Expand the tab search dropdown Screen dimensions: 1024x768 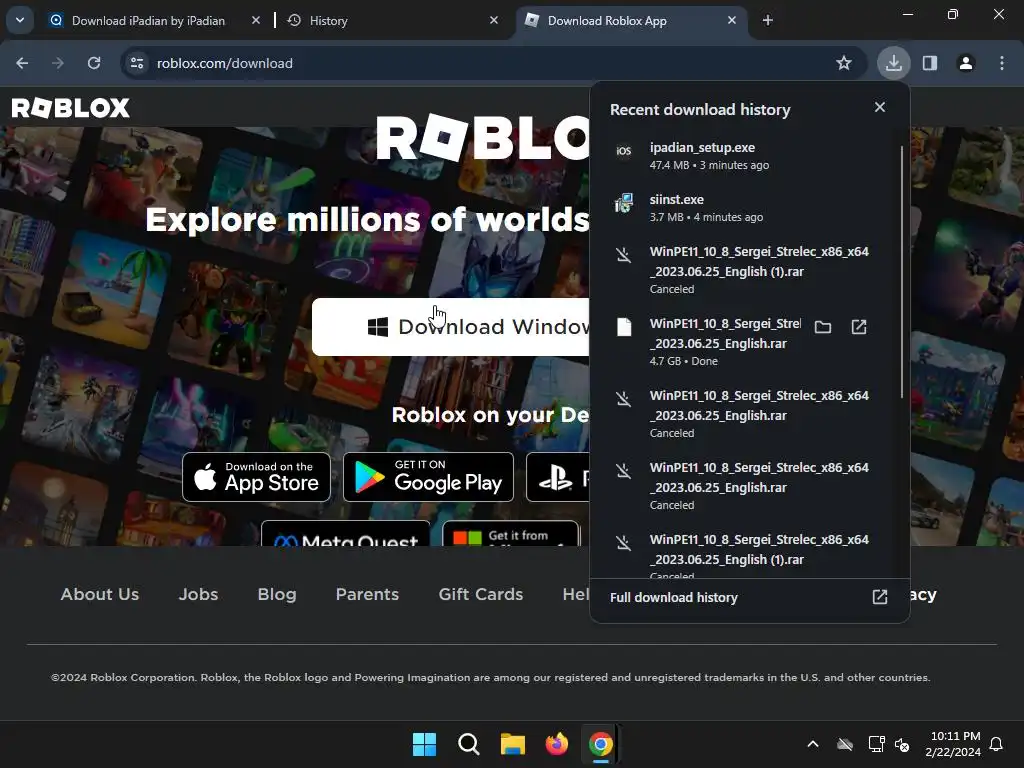point(20,20)
